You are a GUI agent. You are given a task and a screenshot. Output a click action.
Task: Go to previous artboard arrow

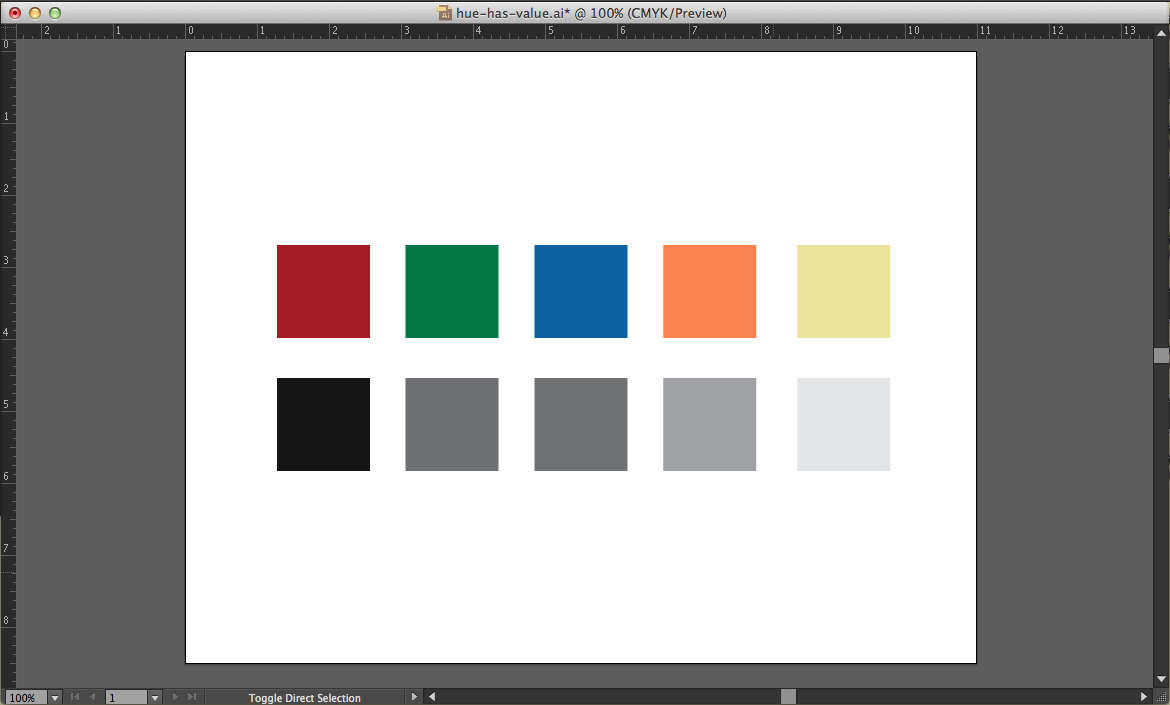pyautogui.click(x=93, y=697)
